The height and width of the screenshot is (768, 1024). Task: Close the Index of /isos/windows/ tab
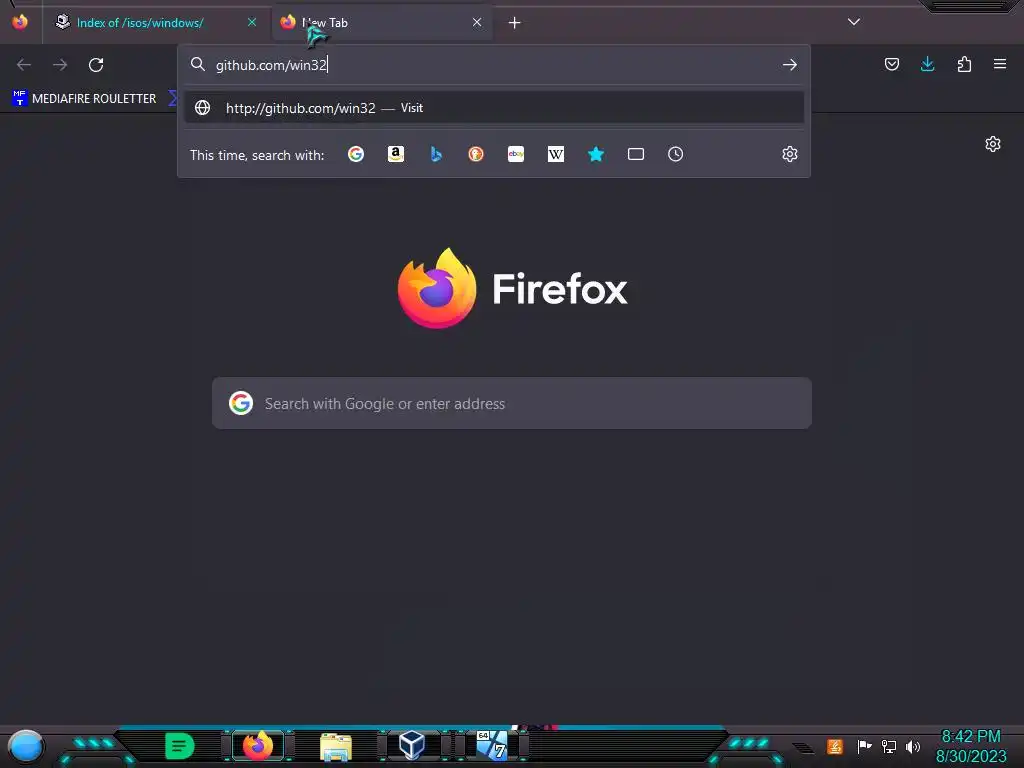pyautogui.click(x=252, y=22)
